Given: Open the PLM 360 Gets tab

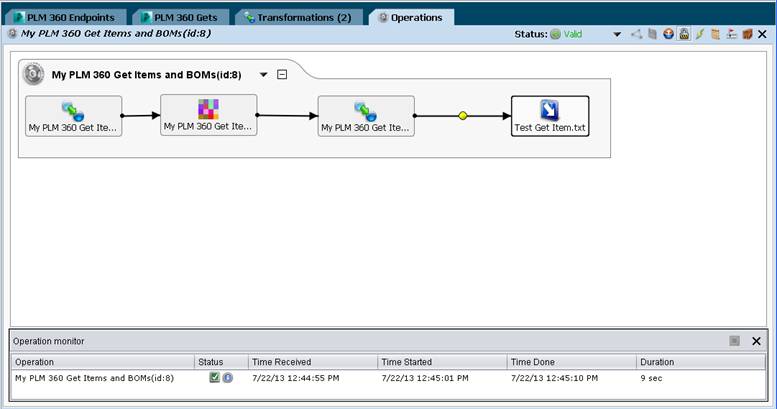Looking at the screenshot, I should coord(180,17).
